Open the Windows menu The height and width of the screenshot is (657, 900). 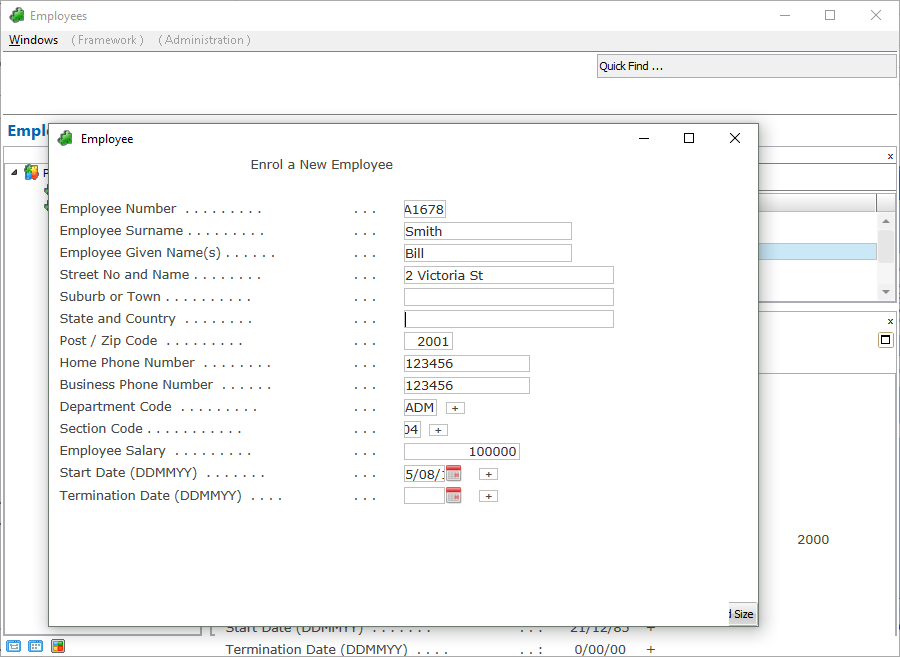click(33, 40)
